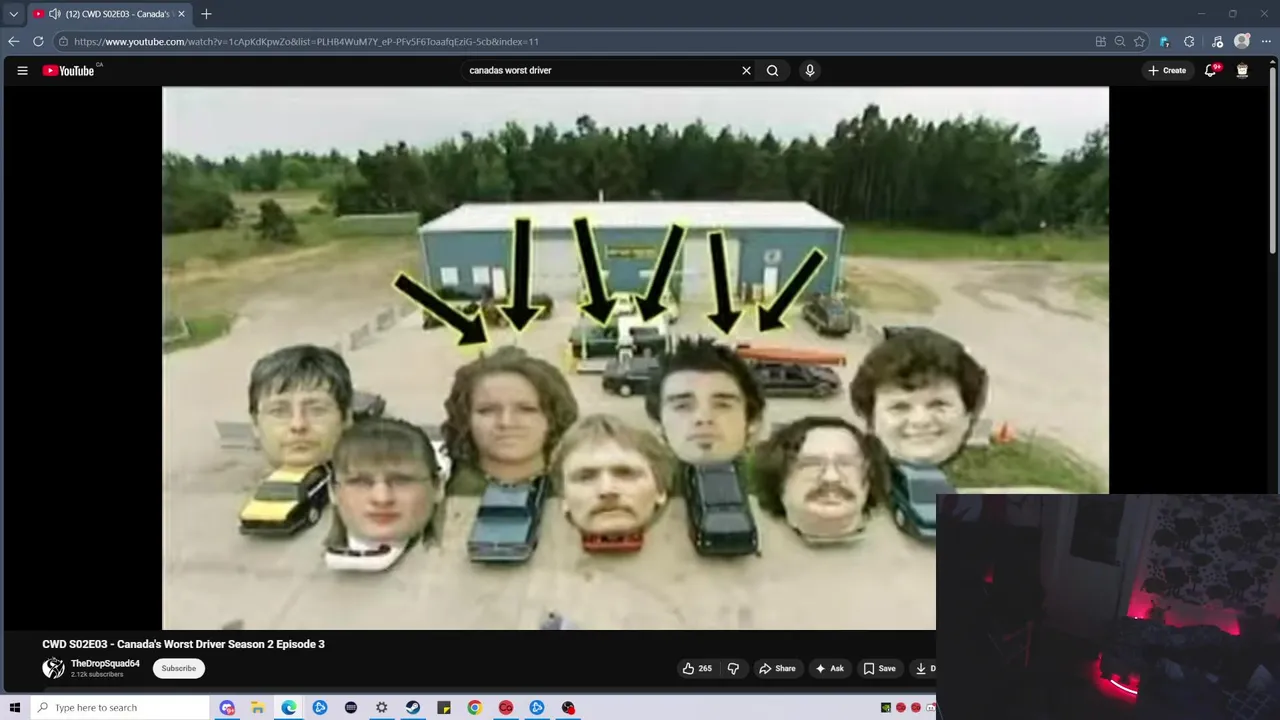Open the Create menu

pyautogui.click(x=1167, y=71)
